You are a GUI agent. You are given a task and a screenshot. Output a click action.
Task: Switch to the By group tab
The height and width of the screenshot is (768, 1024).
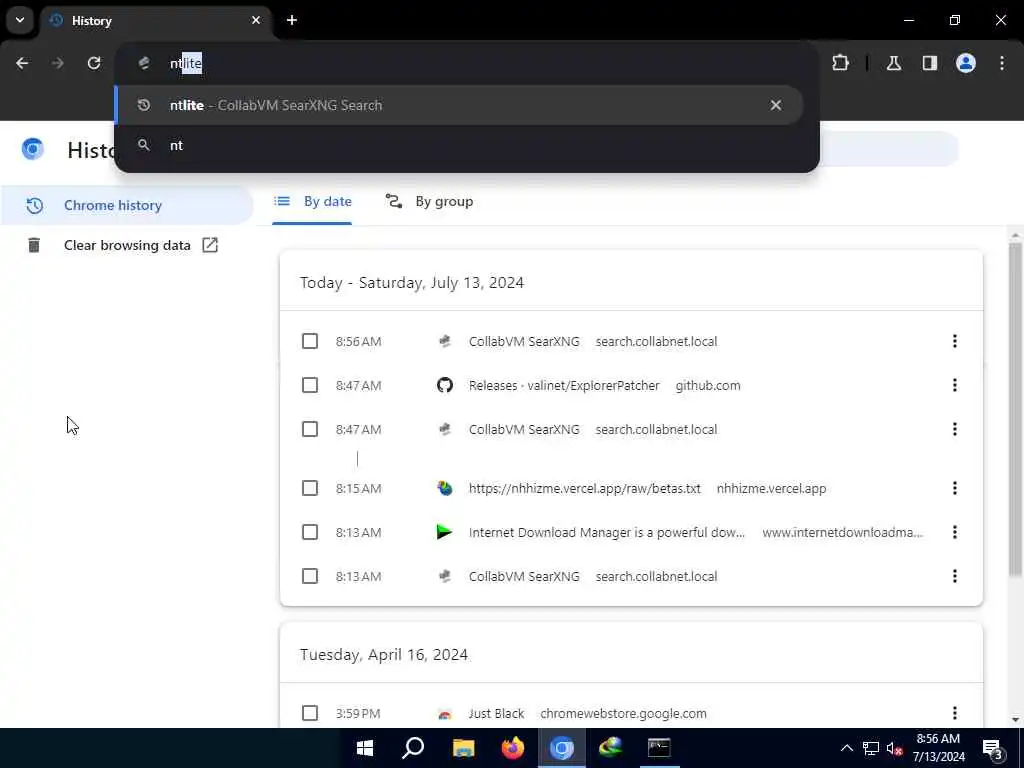click(429, 201)
